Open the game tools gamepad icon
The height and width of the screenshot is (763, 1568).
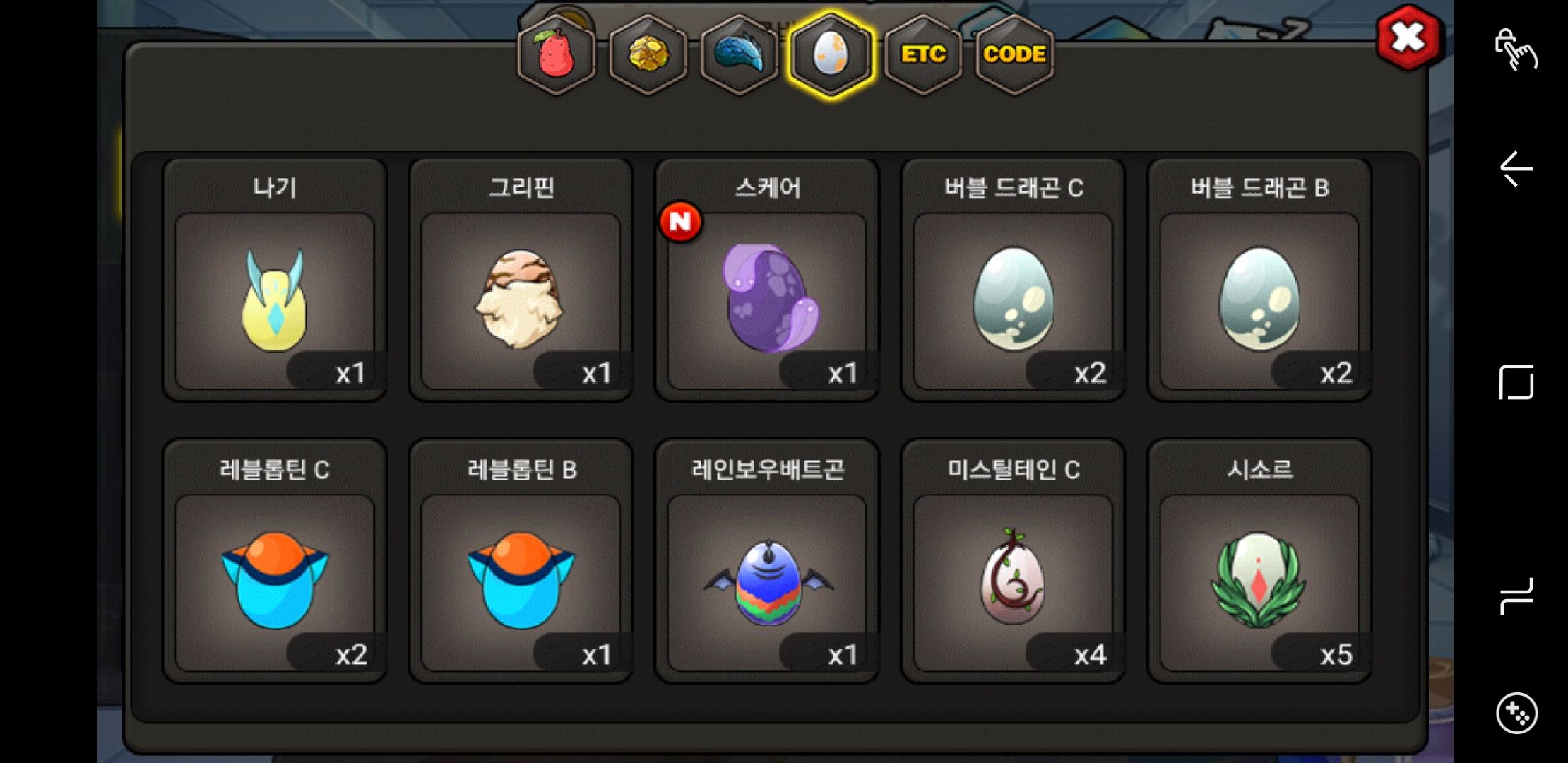(1516, 713)
